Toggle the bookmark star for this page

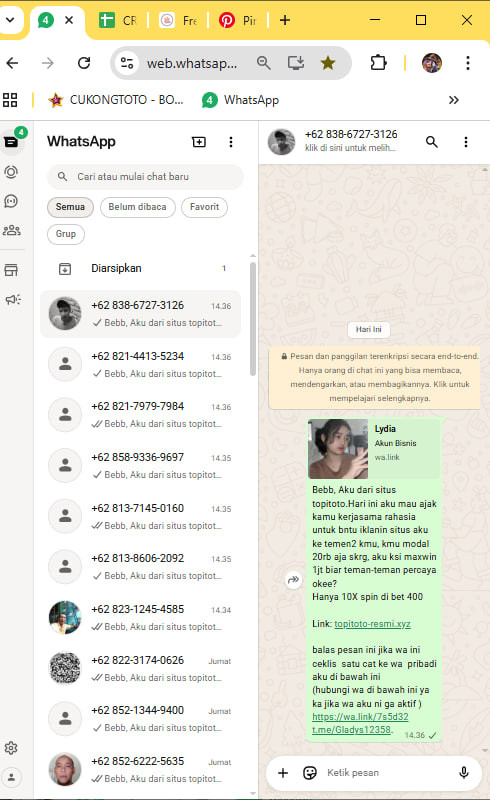point(328,63)
